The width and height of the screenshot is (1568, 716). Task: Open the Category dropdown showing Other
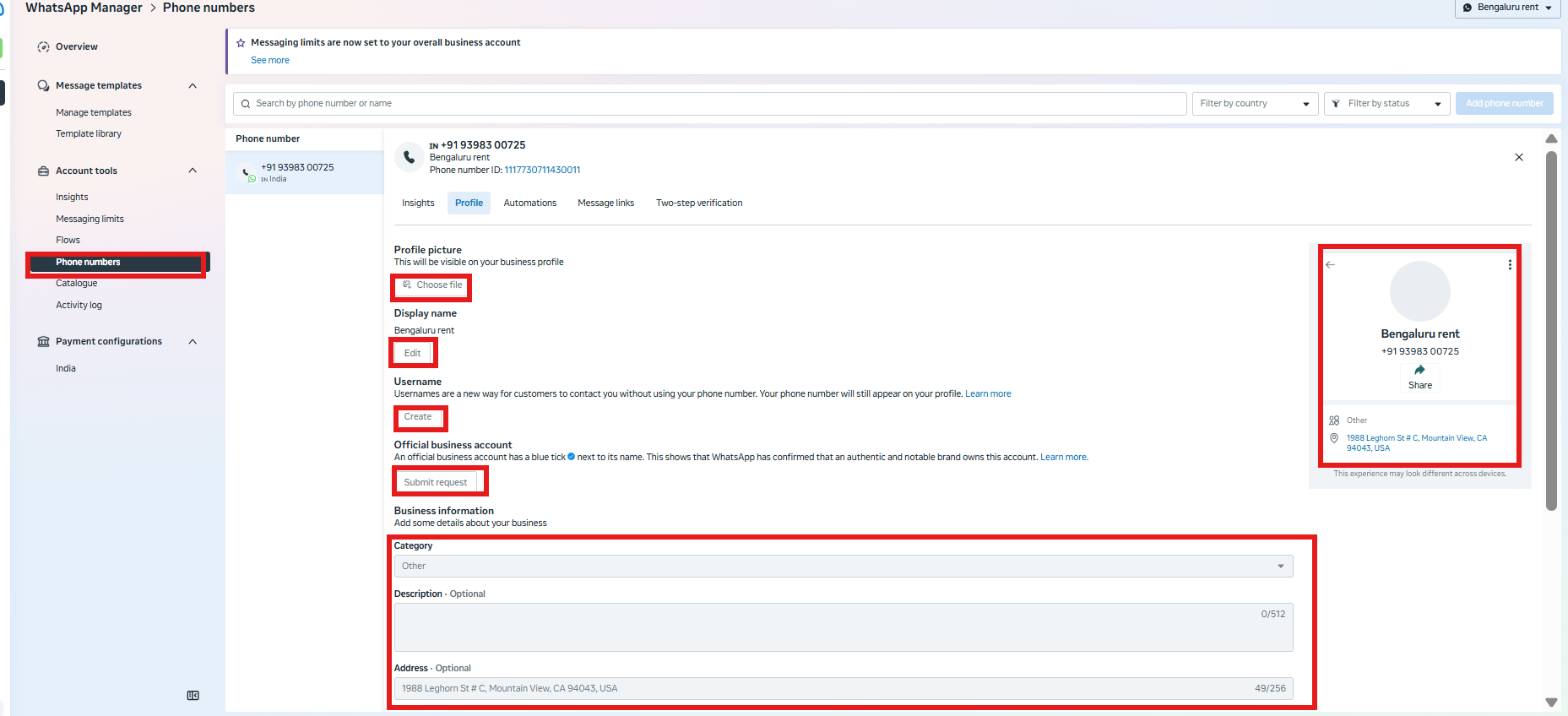(x=843, y=566)
